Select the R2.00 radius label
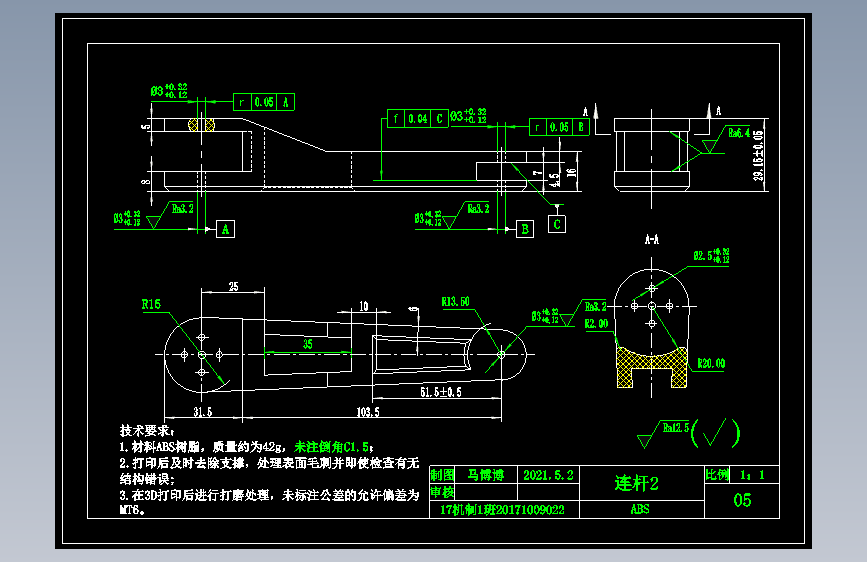The height and width of the screenshot is (562, 867). tap(596, 324)
